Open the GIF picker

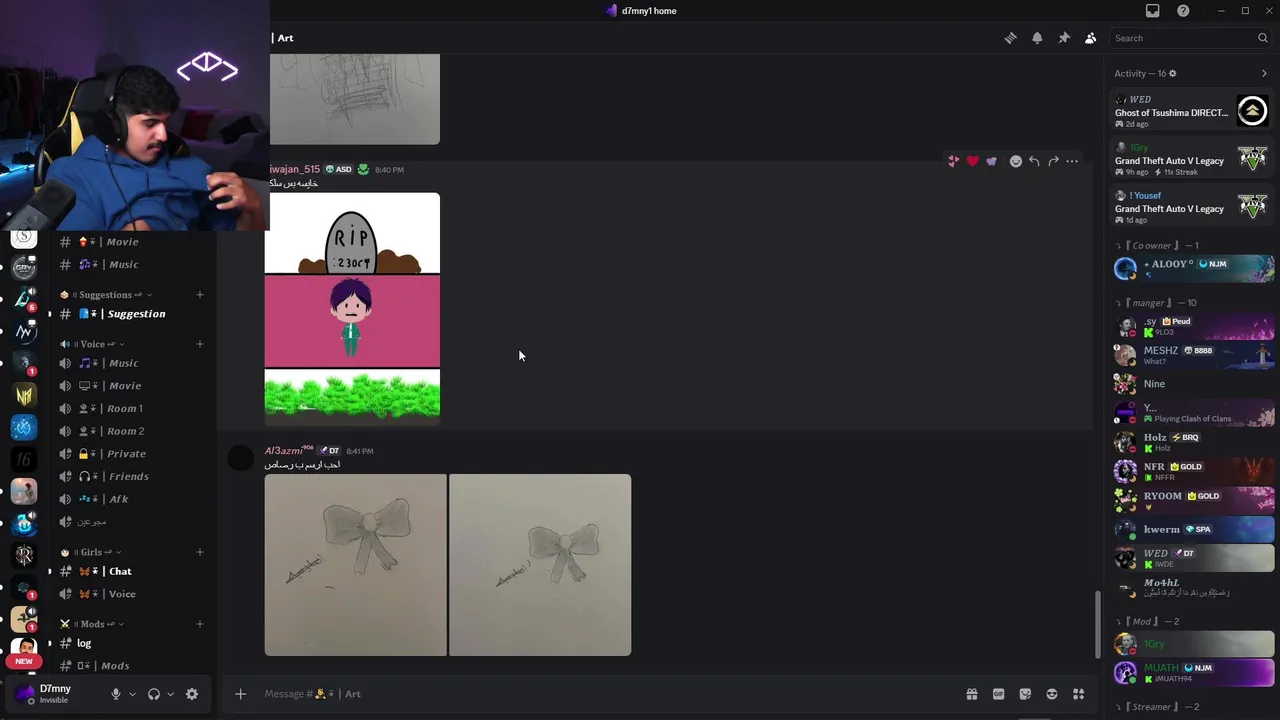pos(998,694)
